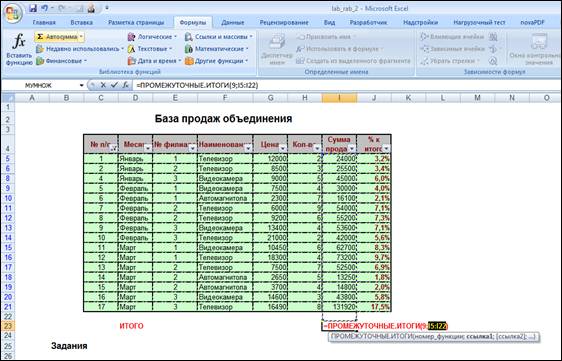Open Math functions dropdown
The width and height of the screenshot is (562, 361).
(216, 49)
